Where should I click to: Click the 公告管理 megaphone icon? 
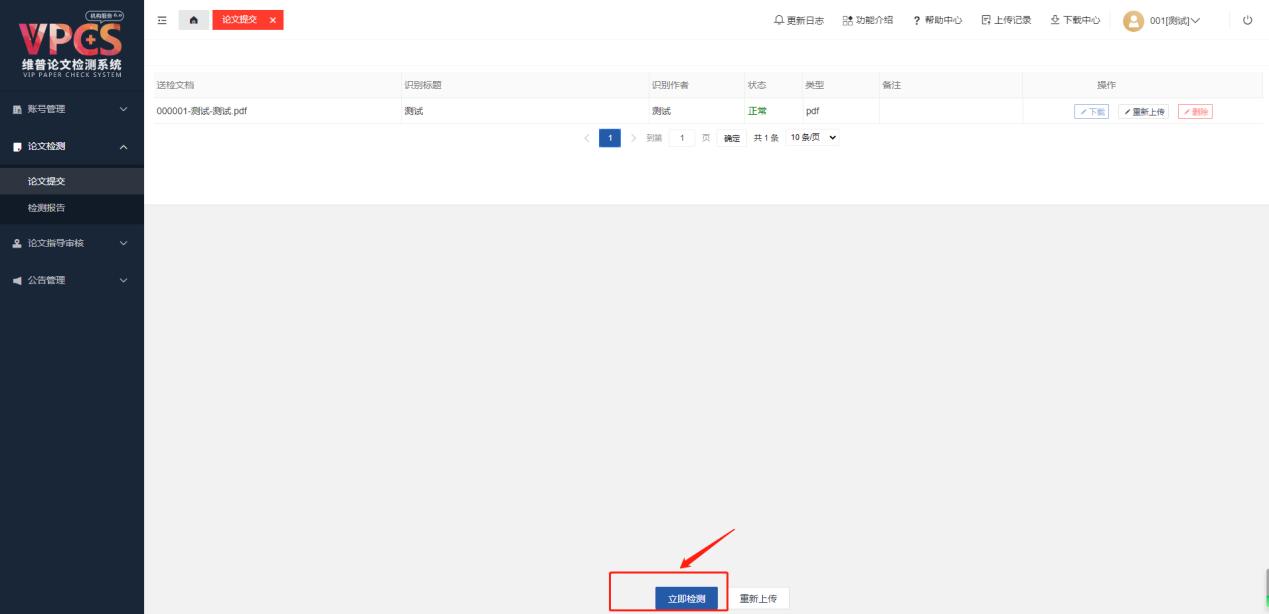(17, 280)
